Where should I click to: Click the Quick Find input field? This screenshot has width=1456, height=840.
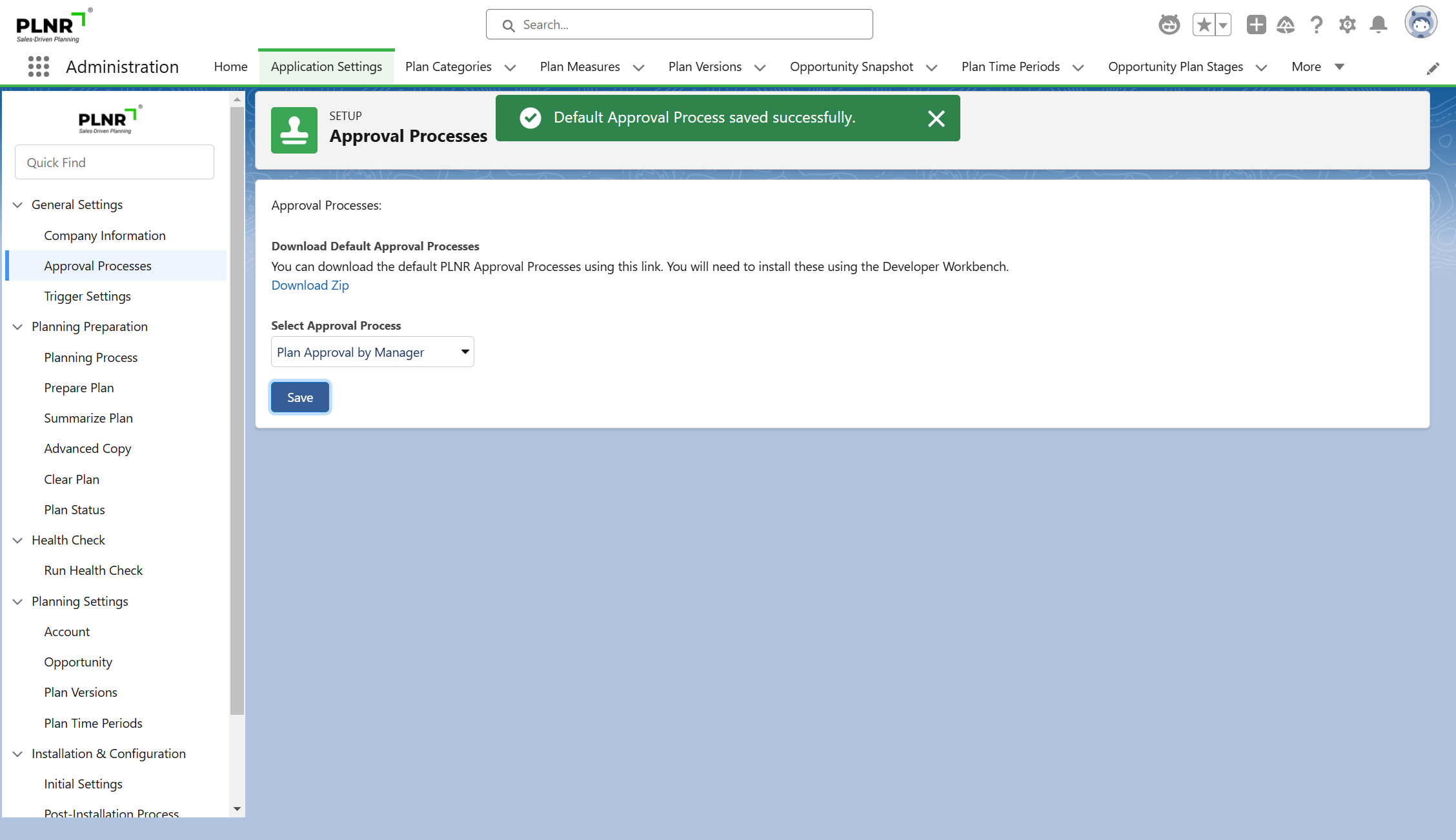(114, 163)
